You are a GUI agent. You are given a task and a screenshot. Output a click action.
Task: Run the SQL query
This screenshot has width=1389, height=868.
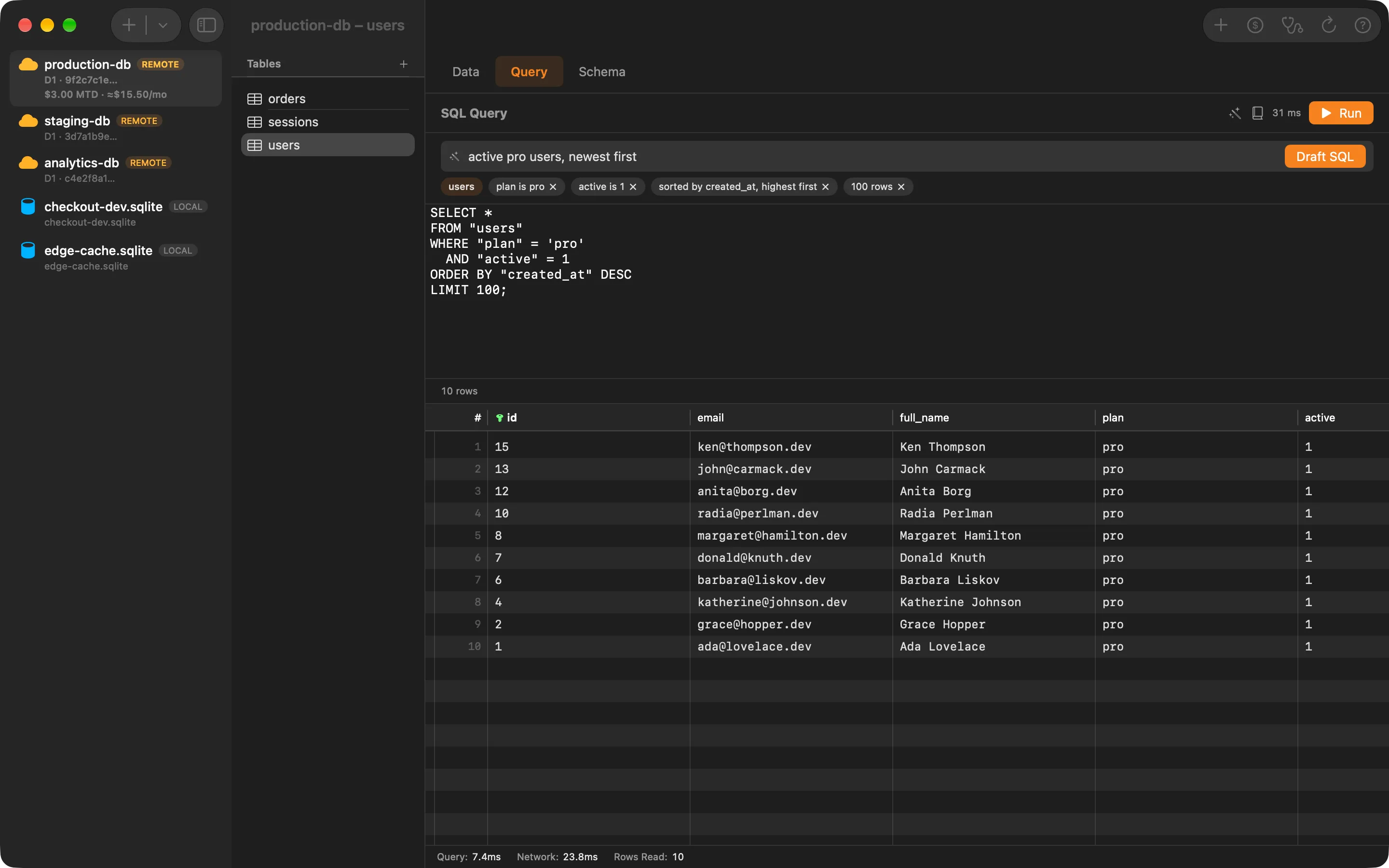(1341, 113)
